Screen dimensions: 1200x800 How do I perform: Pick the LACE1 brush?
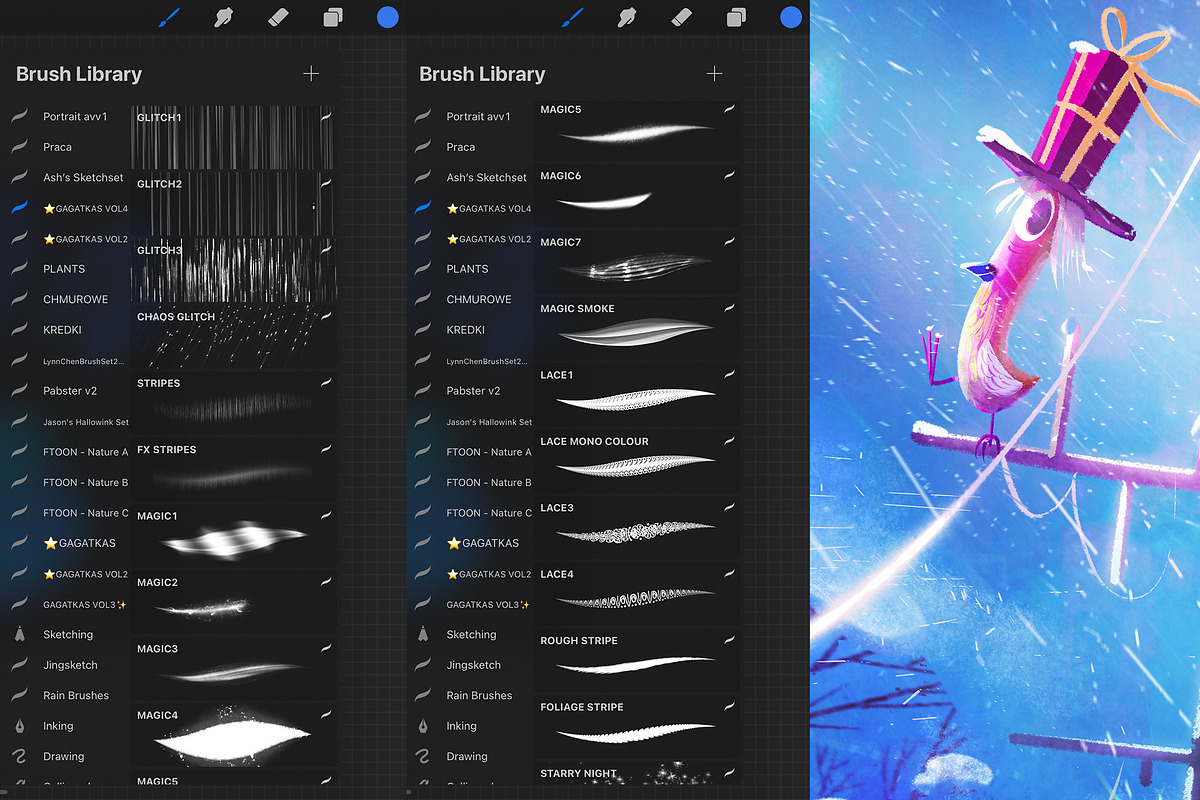coord(637,394)
